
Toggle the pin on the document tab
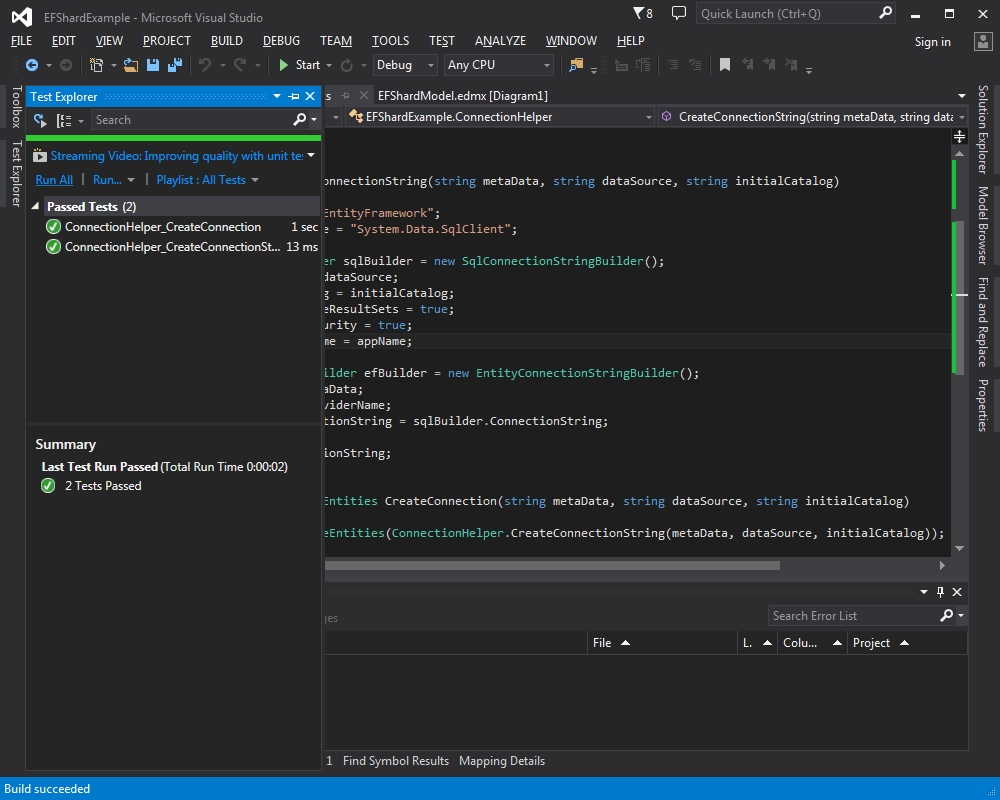pos(346,96)
